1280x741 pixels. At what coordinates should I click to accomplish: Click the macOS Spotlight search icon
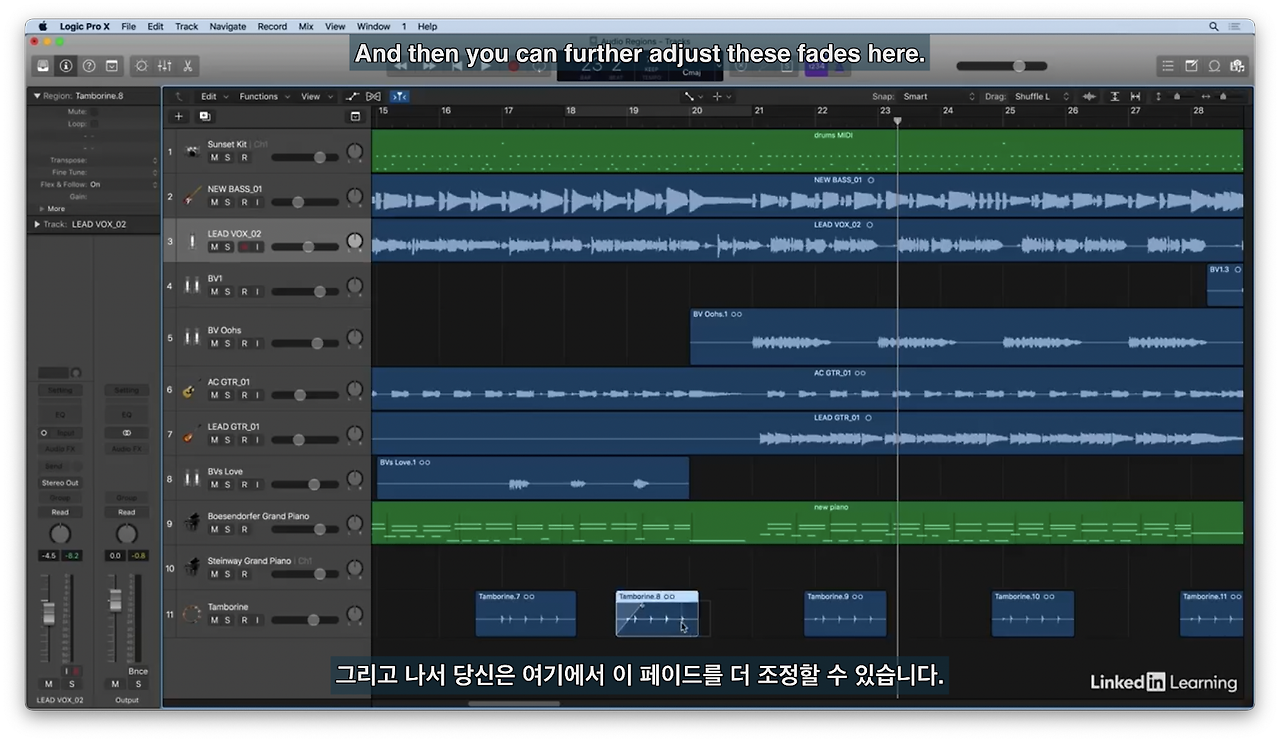[1214, 27]
